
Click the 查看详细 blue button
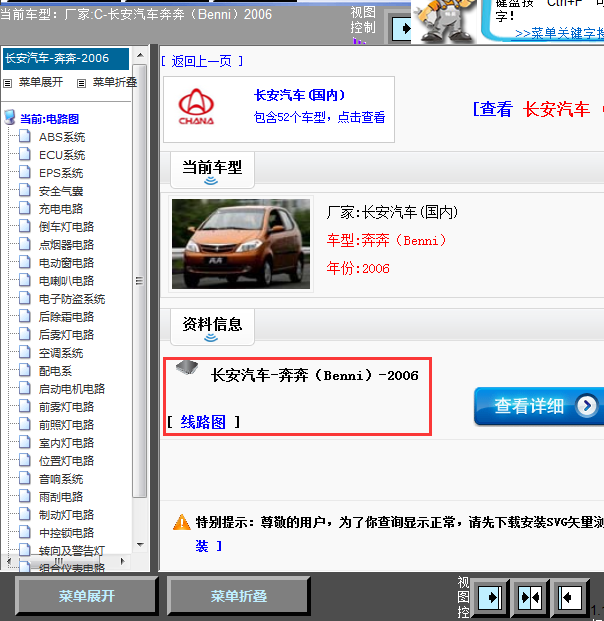point(539,406)
